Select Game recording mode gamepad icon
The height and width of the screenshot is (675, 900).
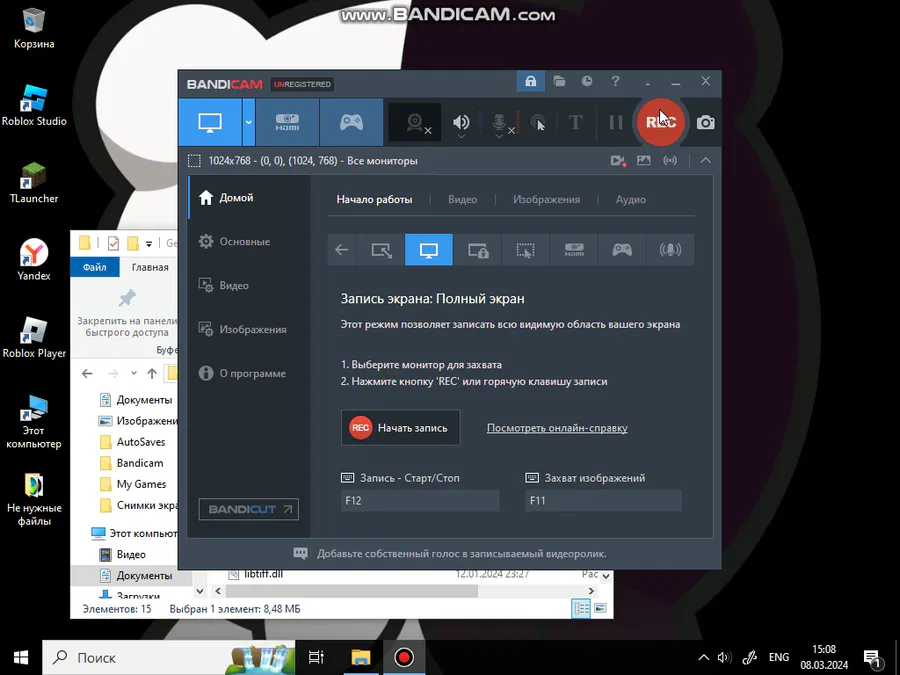[351, 122]
